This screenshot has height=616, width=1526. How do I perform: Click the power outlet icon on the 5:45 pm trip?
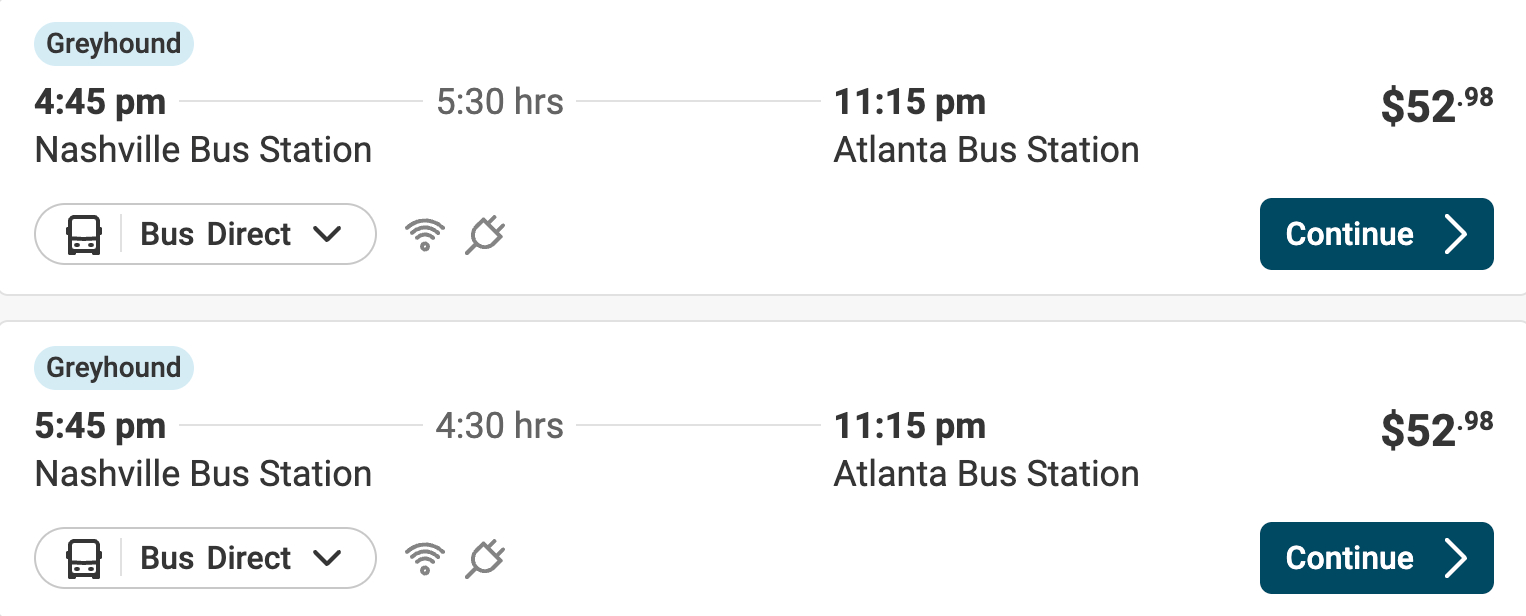[x=485, y=559]
